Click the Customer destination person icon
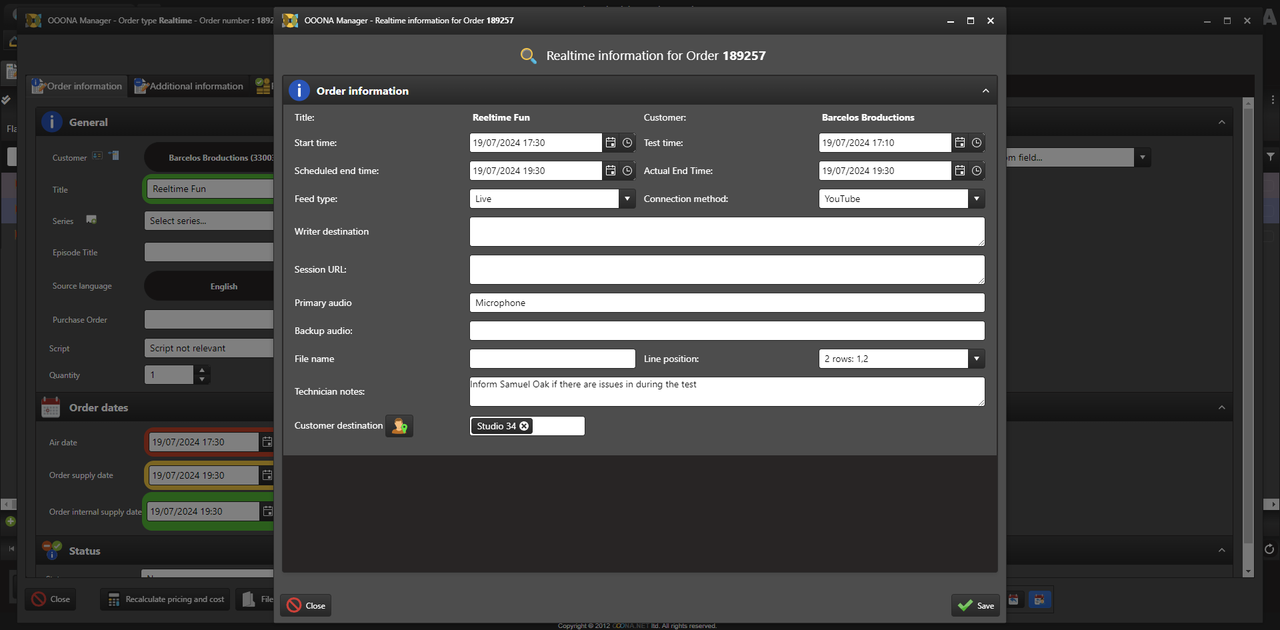This screenshot has height=630, width=1280. pyautogui.click(x=399, y=426)
